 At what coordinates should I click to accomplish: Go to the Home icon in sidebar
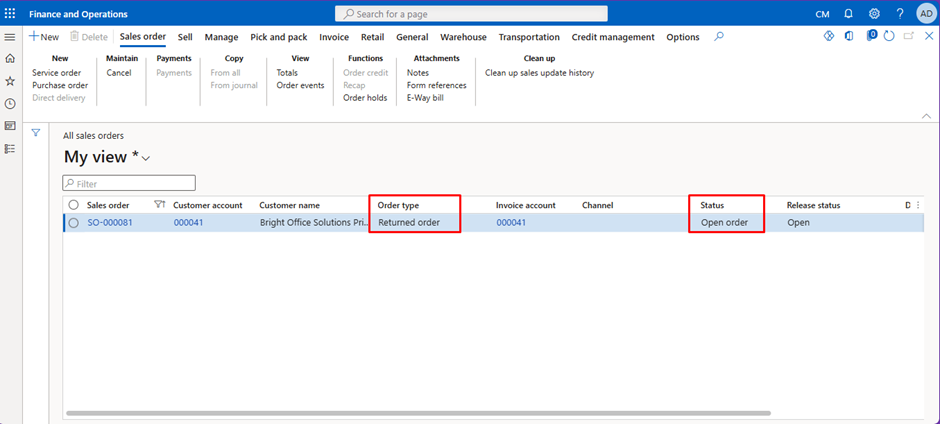click(x=10, y=59)
